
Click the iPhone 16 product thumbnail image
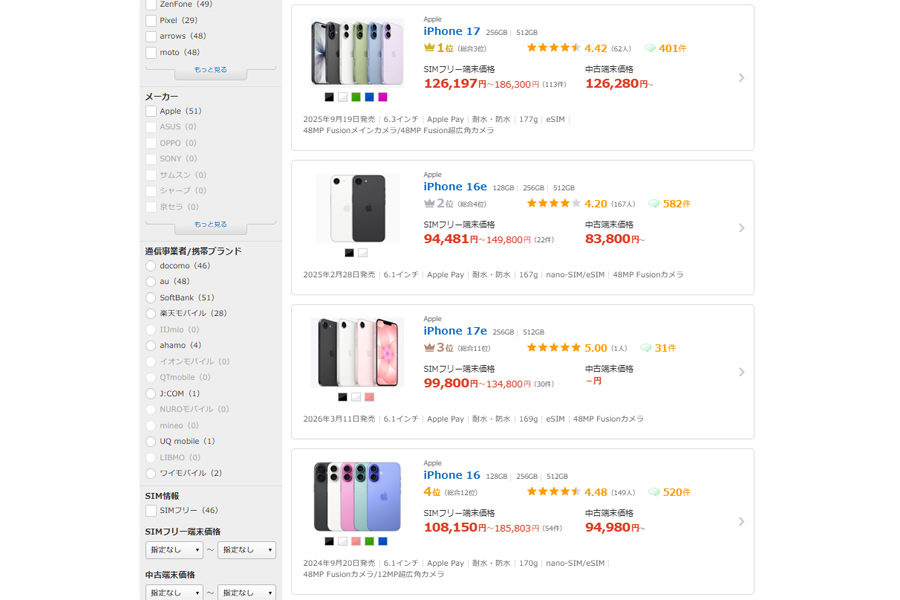click(x=357, y=497)
